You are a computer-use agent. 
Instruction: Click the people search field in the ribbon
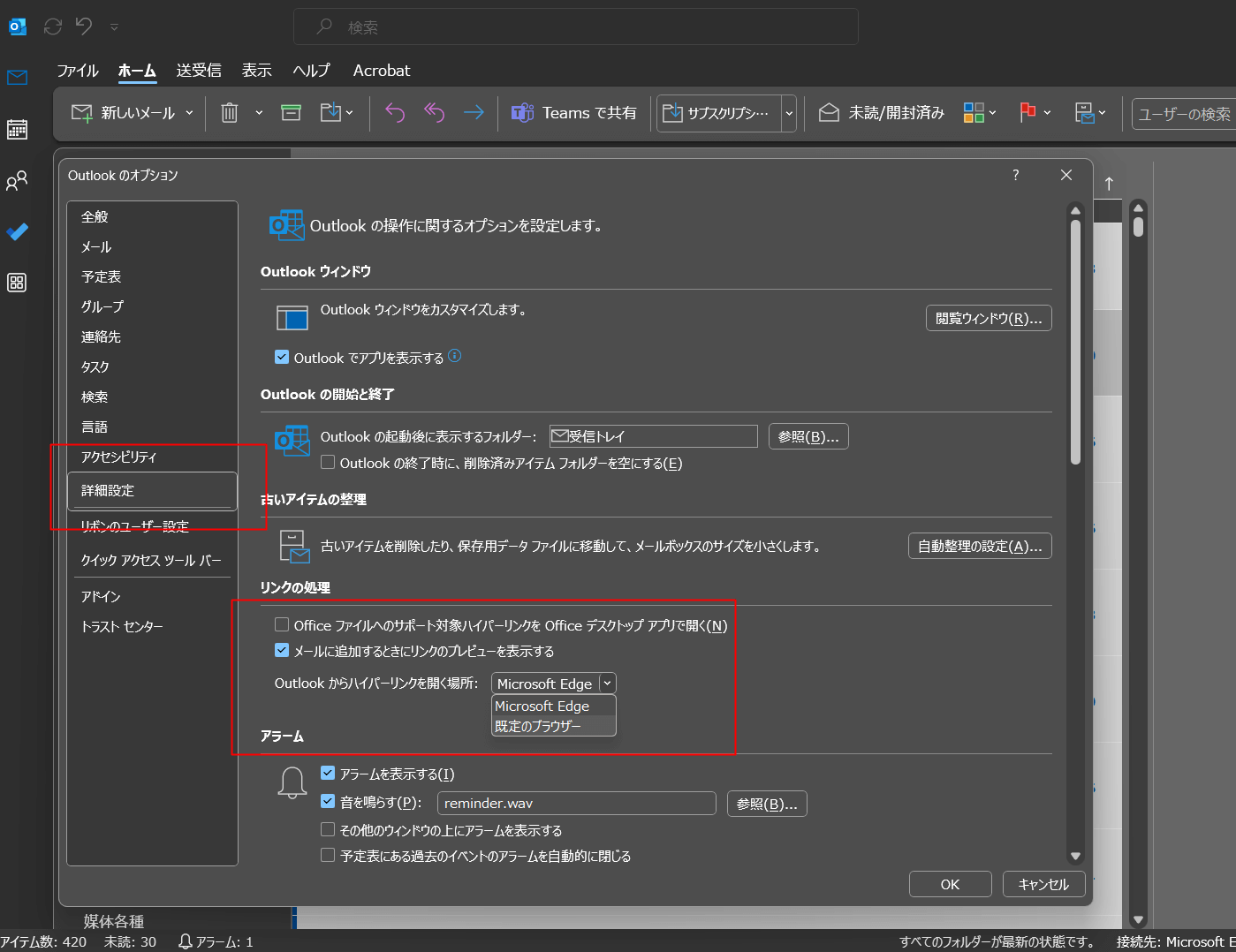point(1184,114)
